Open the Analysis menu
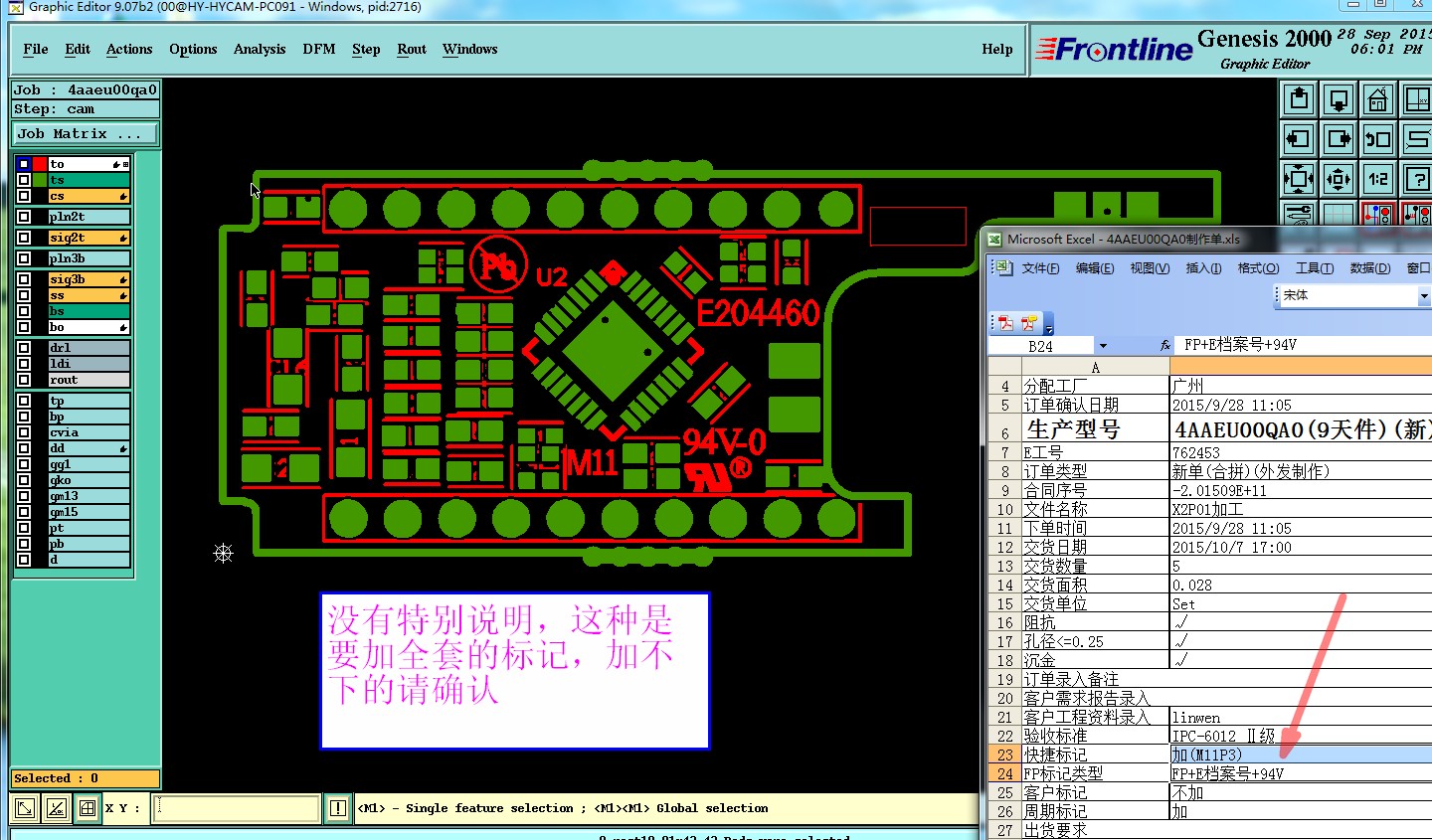This screenshot has width=1432, height=840. coord(260,49)
